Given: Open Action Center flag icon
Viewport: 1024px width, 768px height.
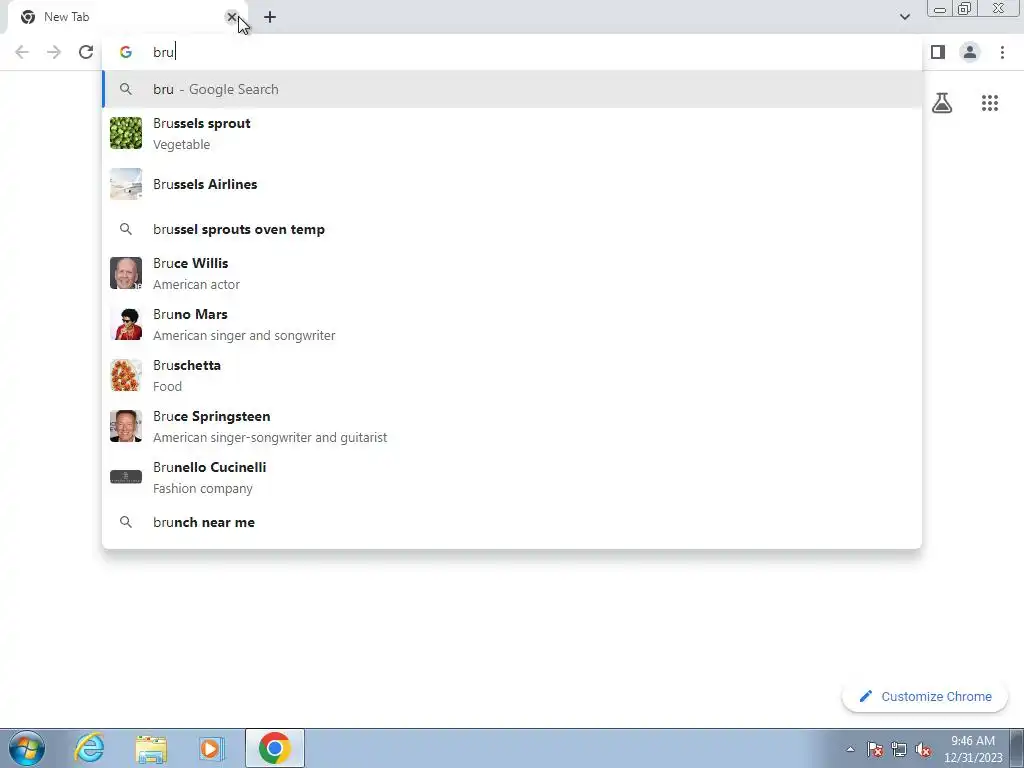Looking at the screenshot, I should (x=875, y=749).
